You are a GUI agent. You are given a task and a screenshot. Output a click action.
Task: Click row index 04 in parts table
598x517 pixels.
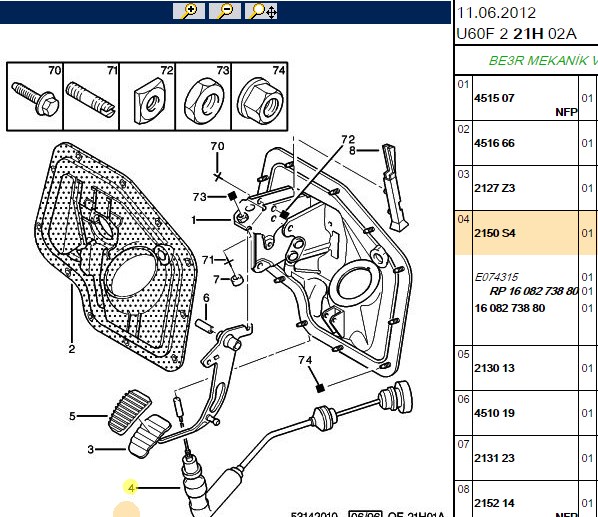tap(463, 219)
